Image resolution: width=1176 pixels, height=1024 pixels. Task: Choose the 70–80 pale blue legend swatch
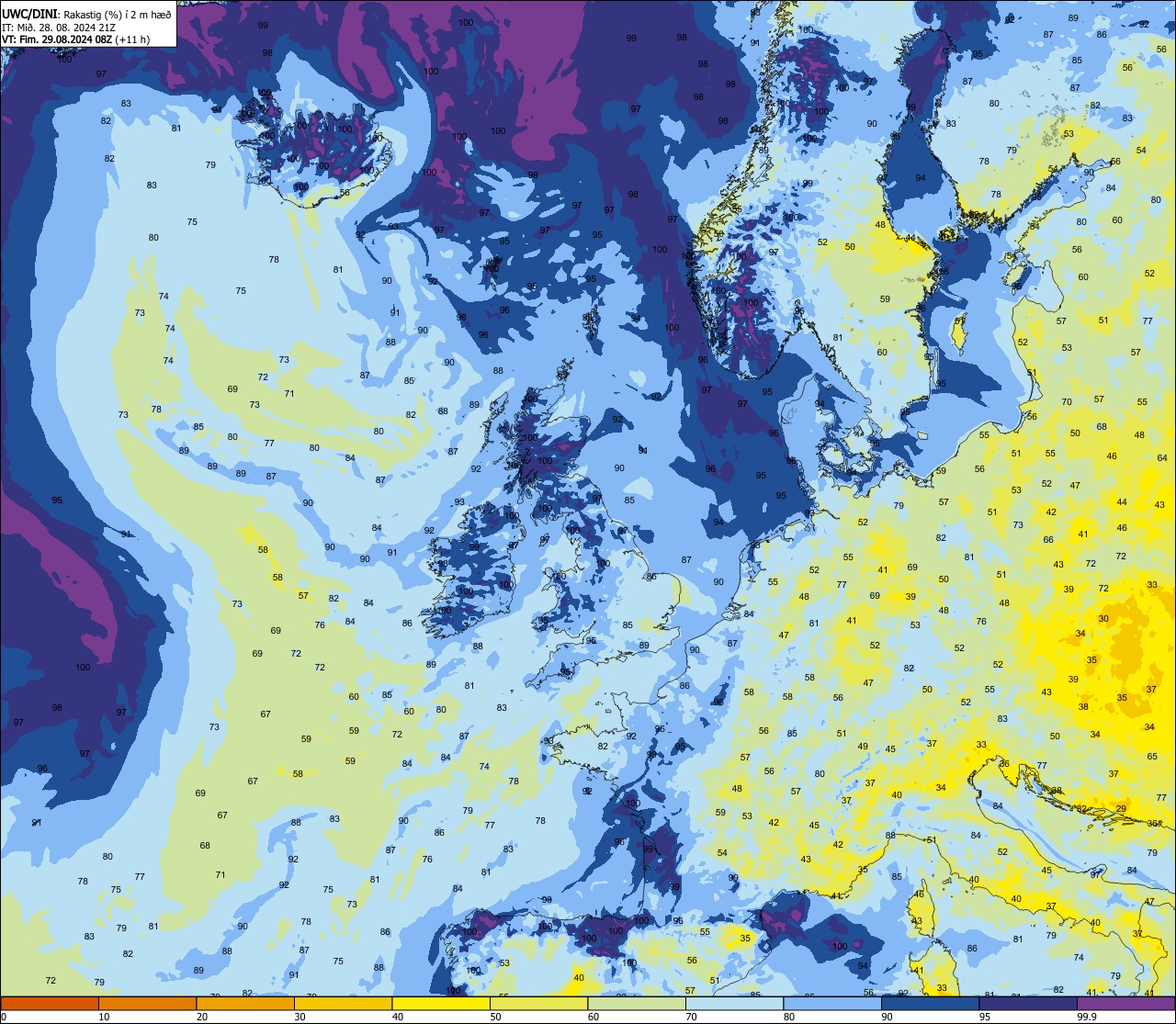tap(734, 1004)
